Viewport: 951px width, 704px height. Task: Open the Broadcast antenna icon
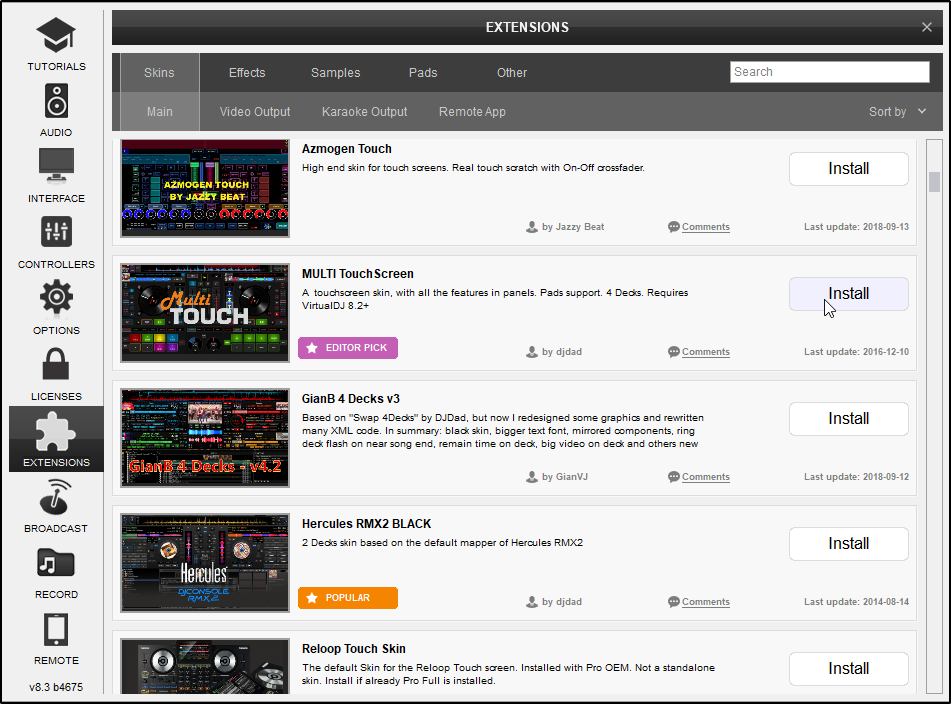[x=56, y=497]
